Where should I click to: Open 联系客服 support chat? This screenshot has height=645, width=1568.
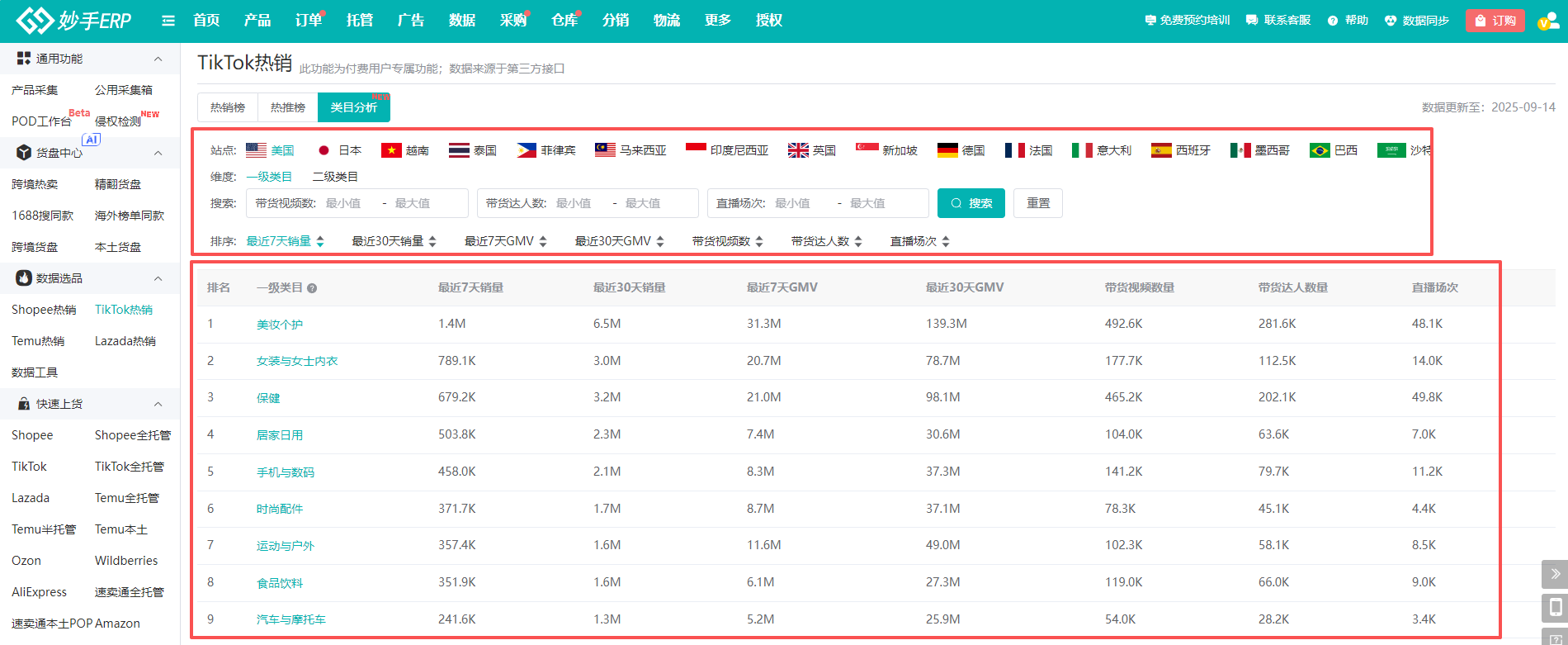click(x=1278, y=21)
